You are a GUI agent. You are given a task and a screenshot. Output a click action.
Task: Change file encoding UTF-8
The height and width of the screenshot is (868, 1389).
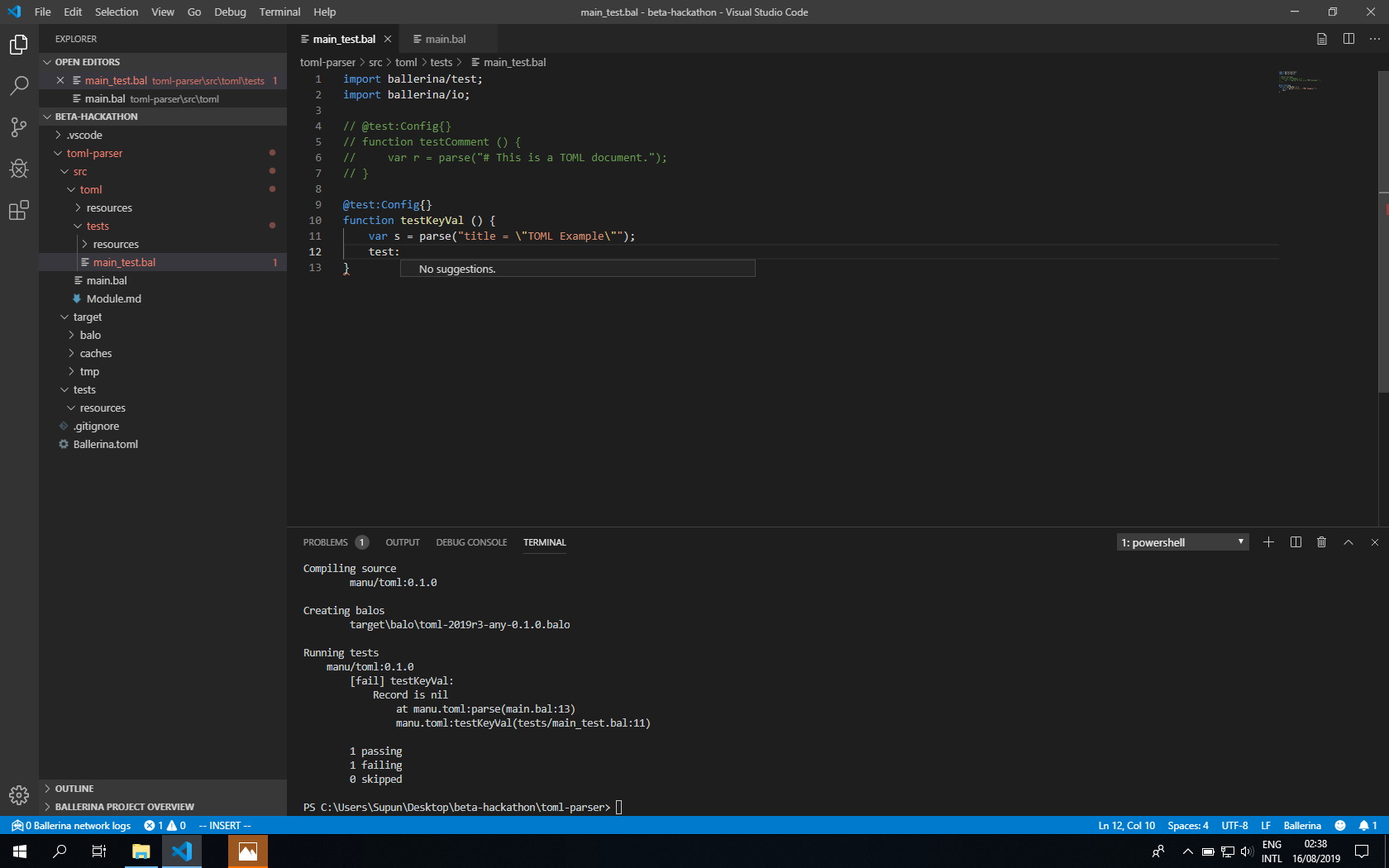click(x=1234, y=826)
